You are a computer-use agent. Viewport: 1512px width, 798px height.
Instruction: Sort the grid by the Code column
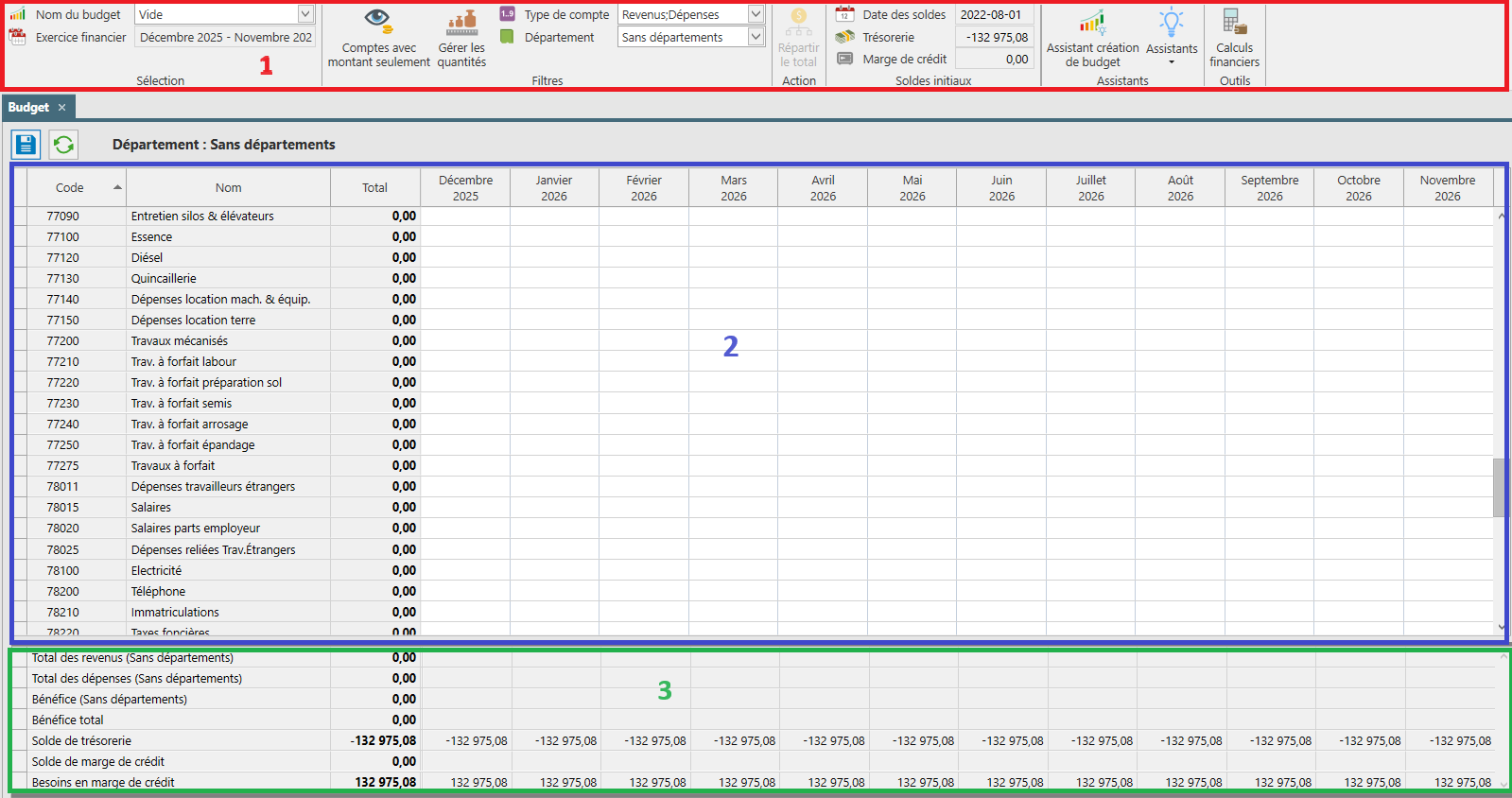point(77,187)
